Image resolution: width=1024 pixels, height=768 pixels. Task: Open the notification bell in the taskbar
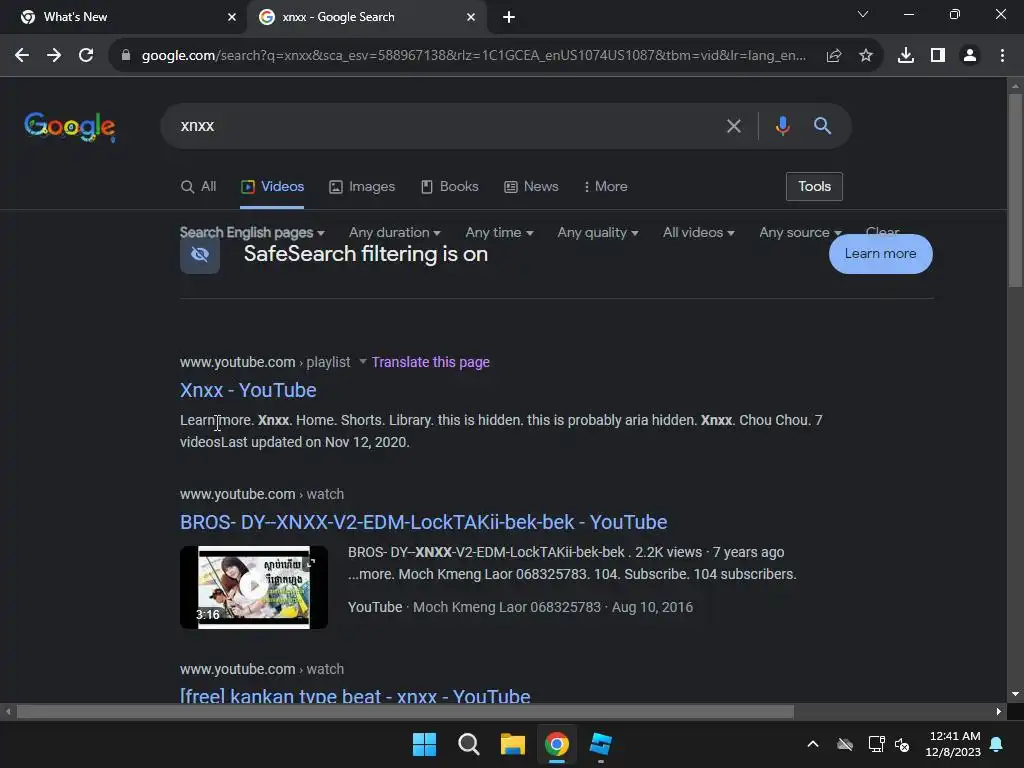click(997, 744)
